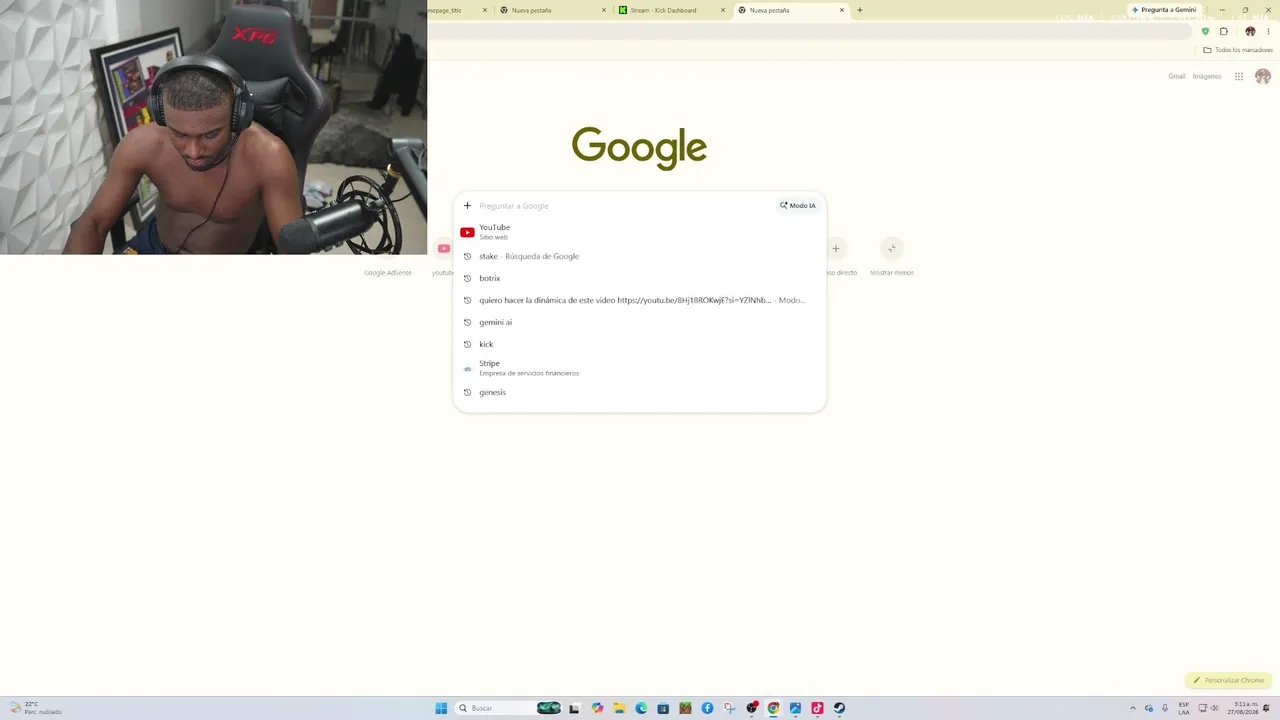Open Chrome profile avatar in toolbar
The width and height of the screenshot is (1280, 720).
[1250, 31]
